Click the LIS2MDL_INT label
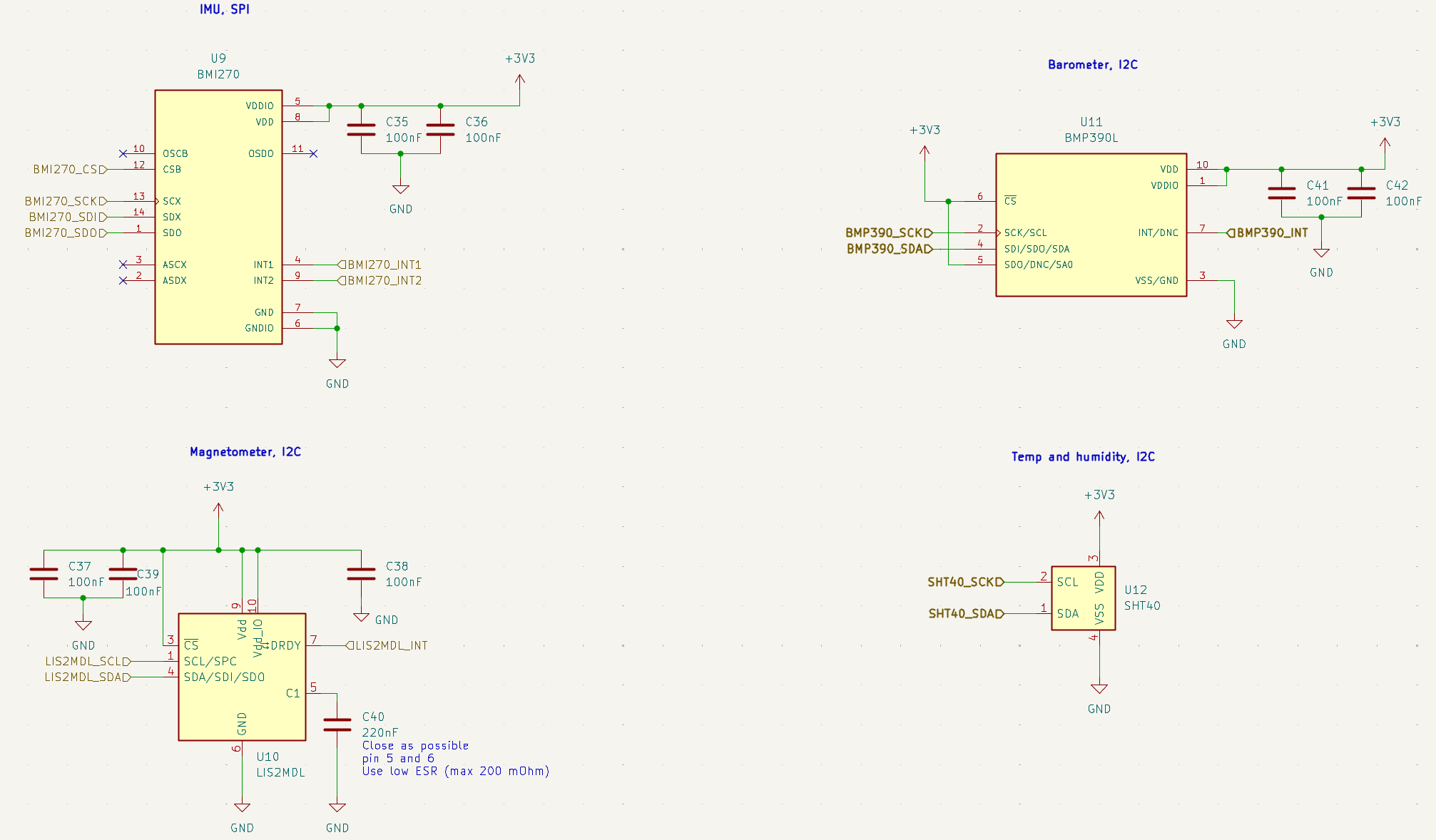Screen dimensions: 1436x840 [387, 646]
